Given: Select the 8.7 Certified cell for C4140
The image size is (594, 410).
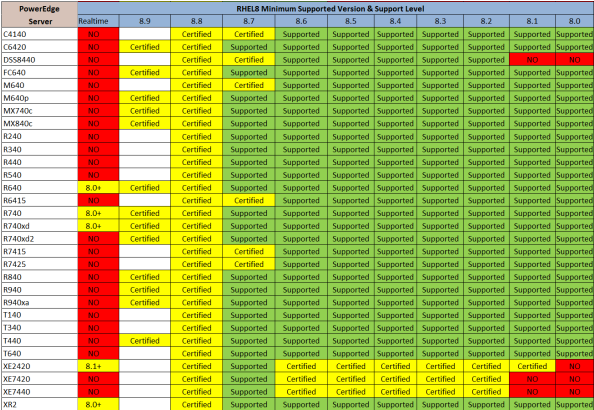Looking at the screenshot, I should pos(249,34).
